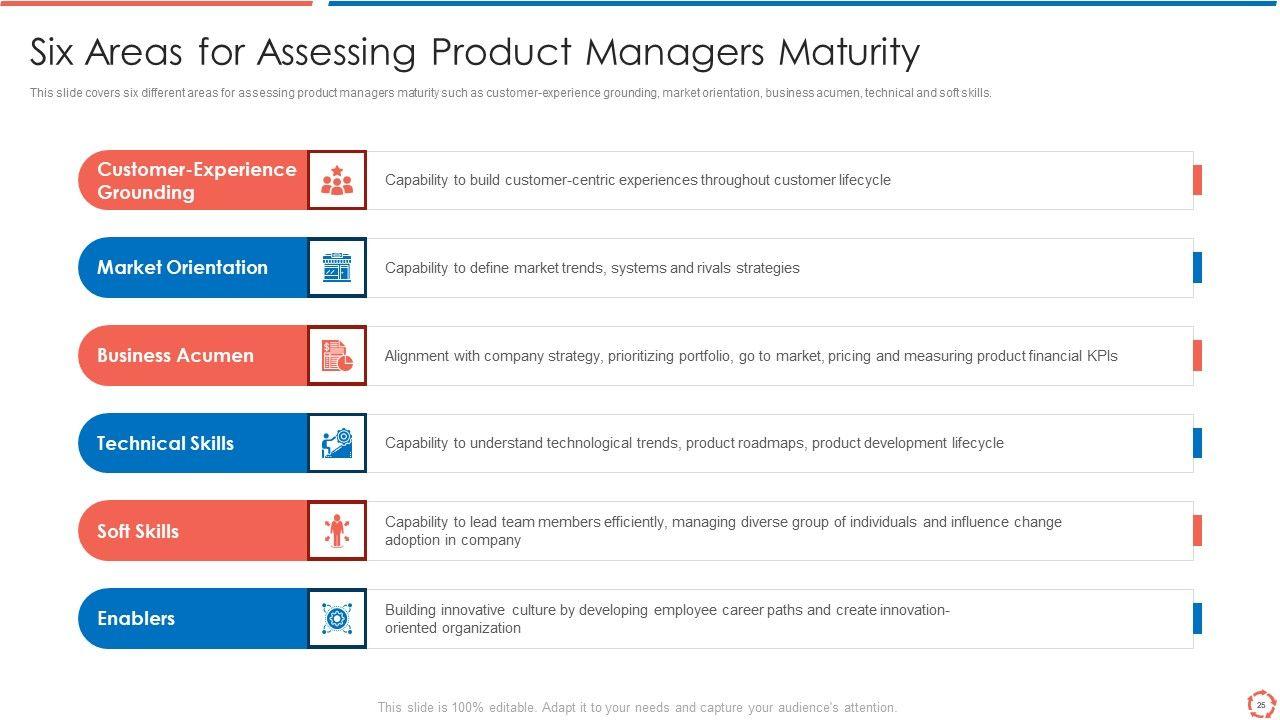Click the technical skills gear icon
The width and height of the screenshot is (1280, 720).
click(337, 443)
